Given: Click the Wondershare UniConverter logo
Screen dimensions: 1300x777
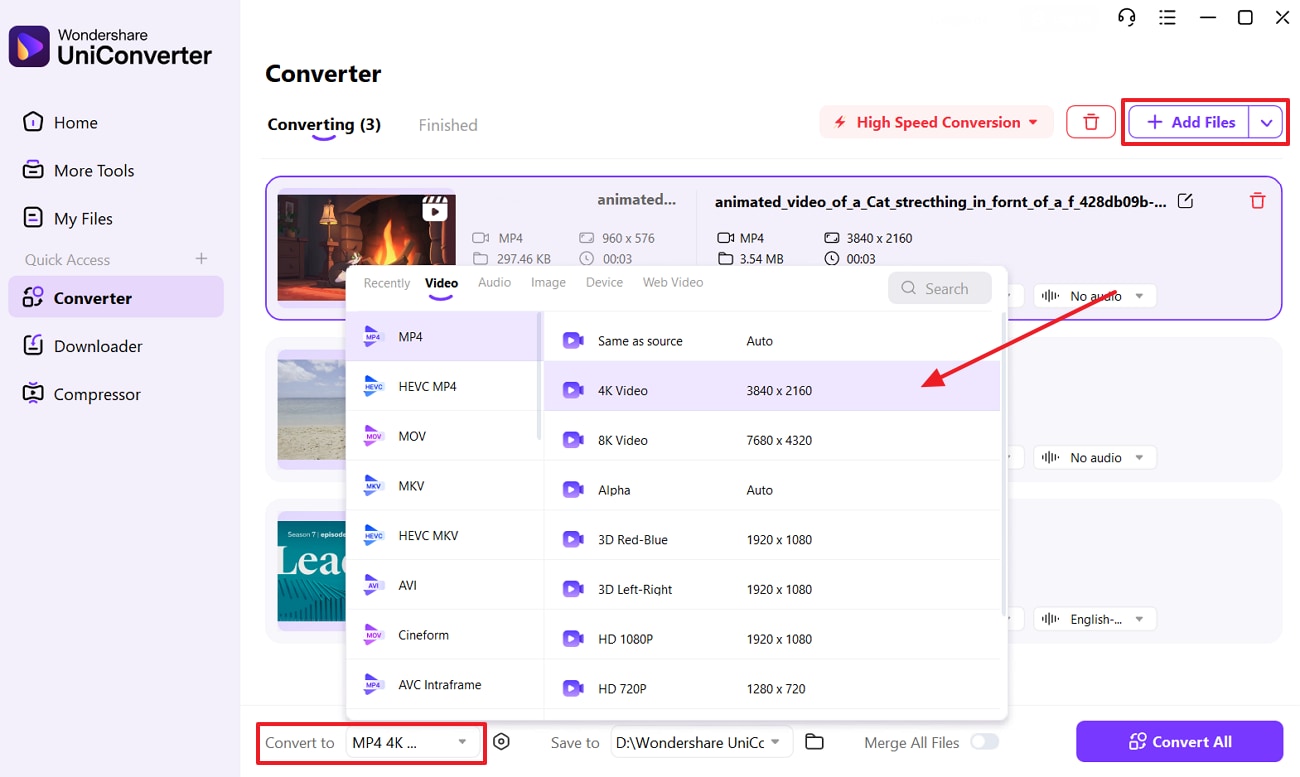Looking at the screenshot, I should coord(111,46).
